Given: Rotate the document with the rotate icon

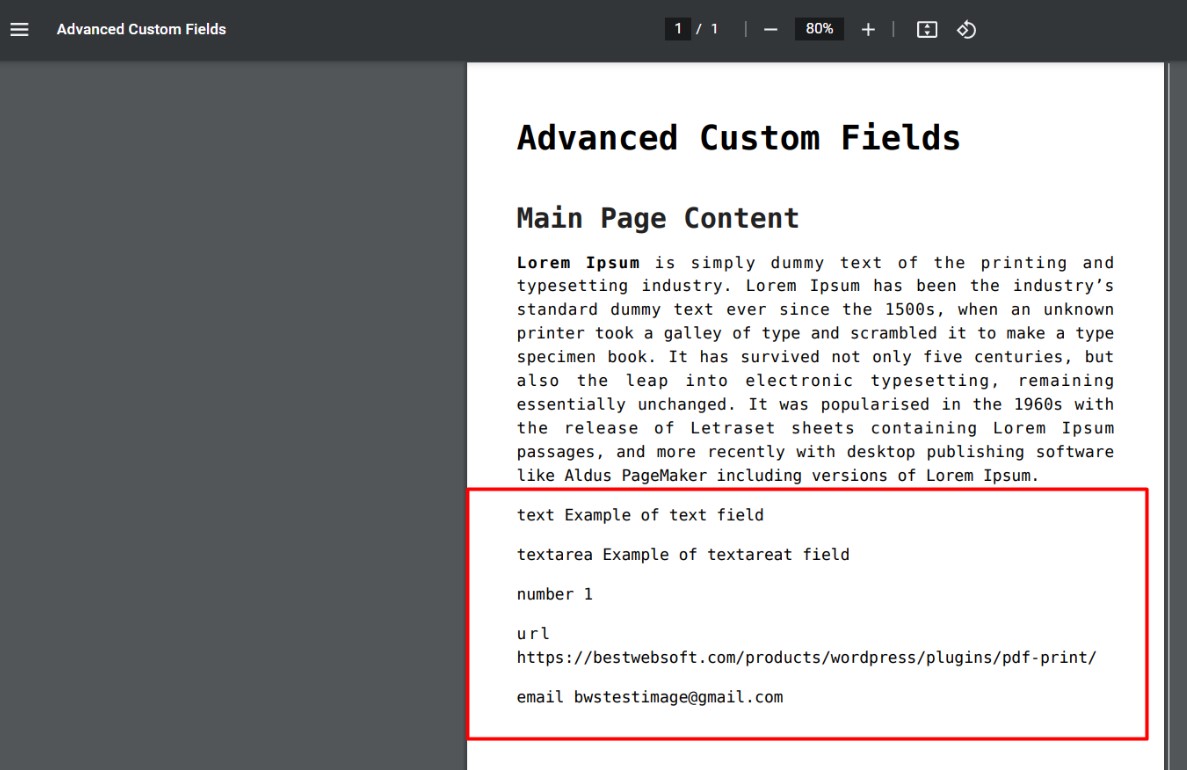Looking at the screenshot, I should coord(966,29).
